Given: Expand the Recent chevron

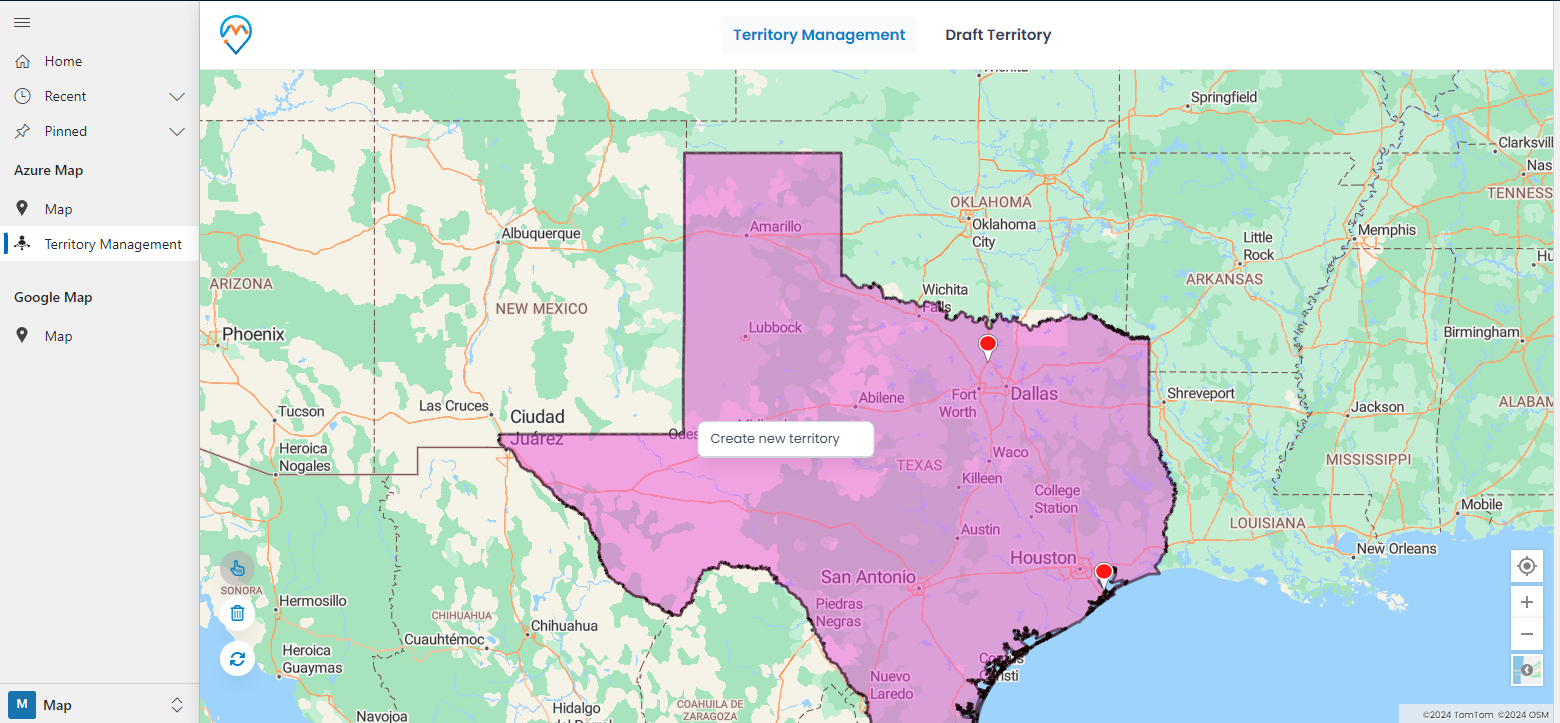Looking at the screenshot, I should click(177, 97).
